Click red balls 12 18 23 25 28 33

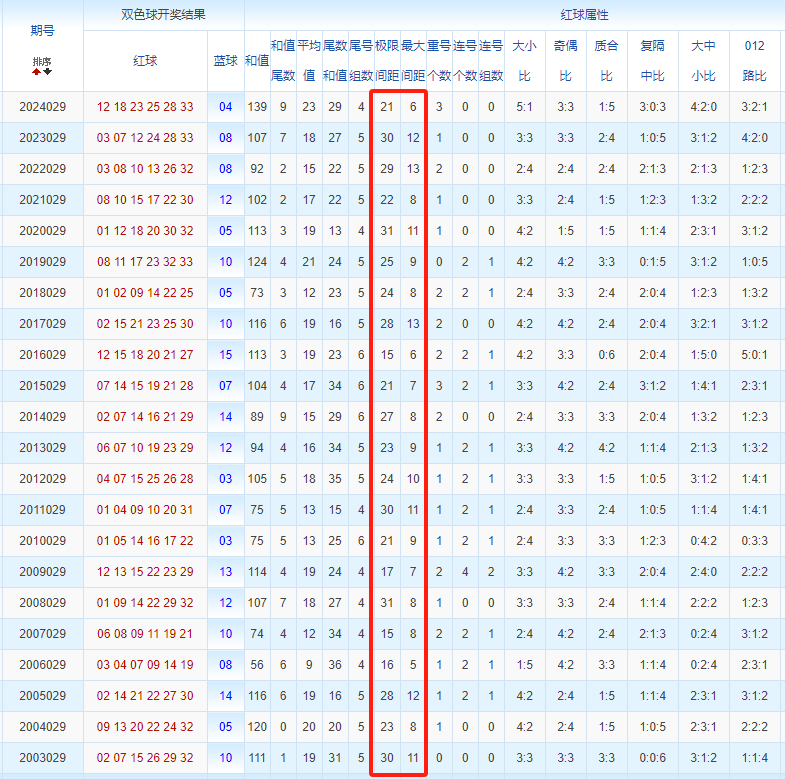pyautogui.click(x=145, y=107)
